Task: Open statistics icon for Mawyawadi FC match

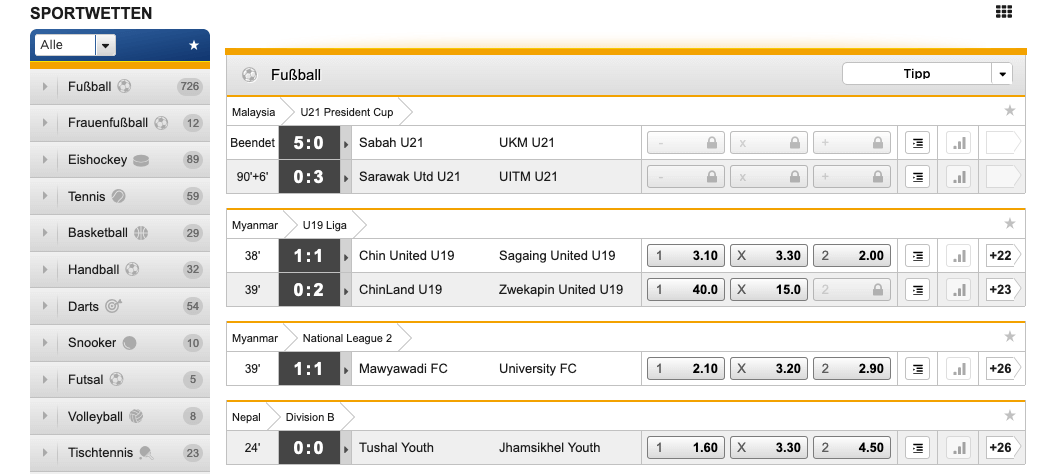Action: 958,369
